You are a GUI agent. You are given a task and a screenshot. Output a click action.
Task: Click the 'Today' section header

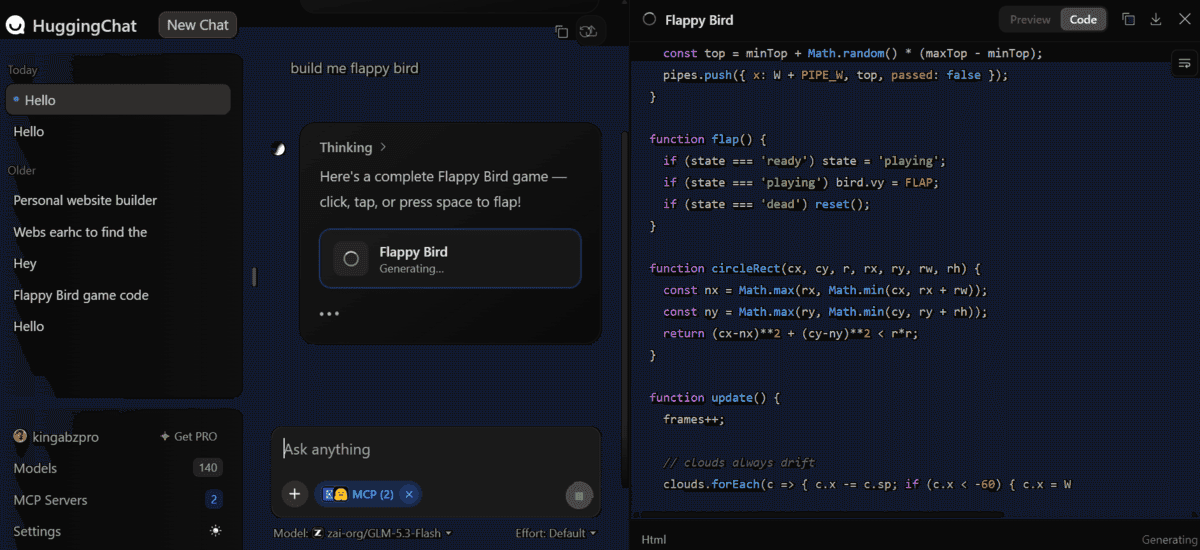(22, 70)
